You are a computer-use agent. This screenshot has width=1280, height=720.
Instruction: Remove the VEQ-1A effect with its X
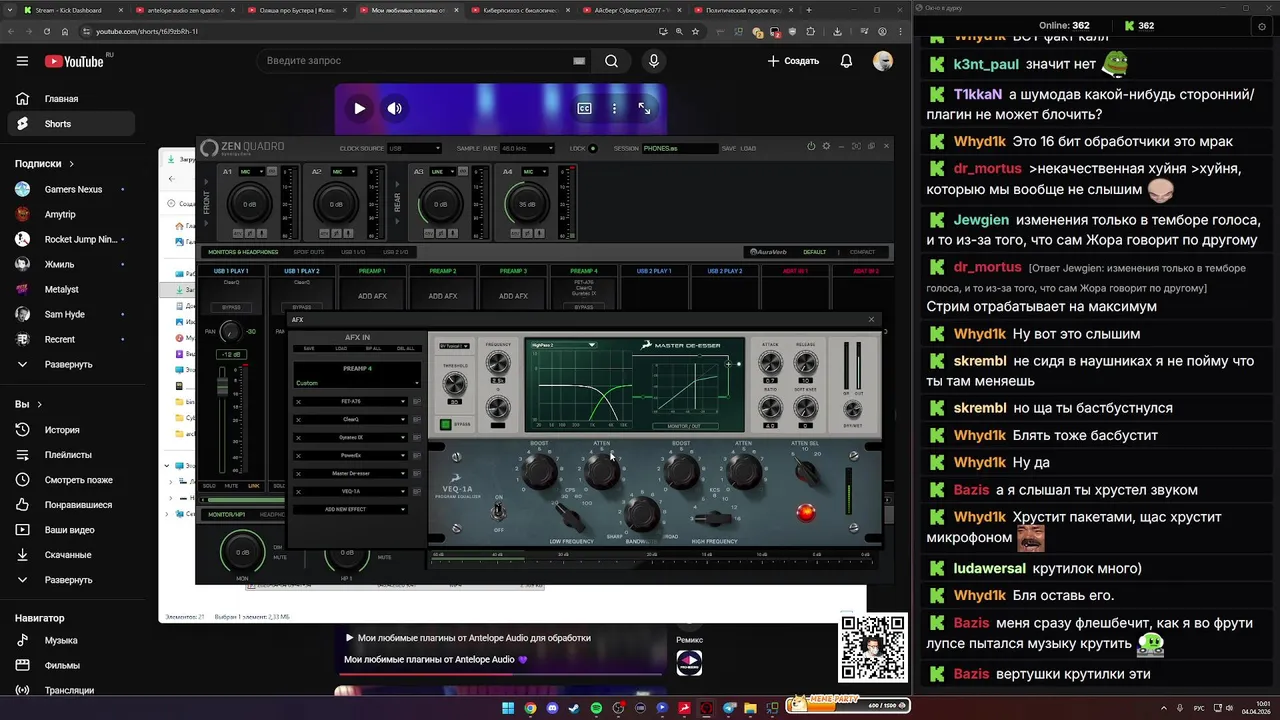click(x=298, y=492)
